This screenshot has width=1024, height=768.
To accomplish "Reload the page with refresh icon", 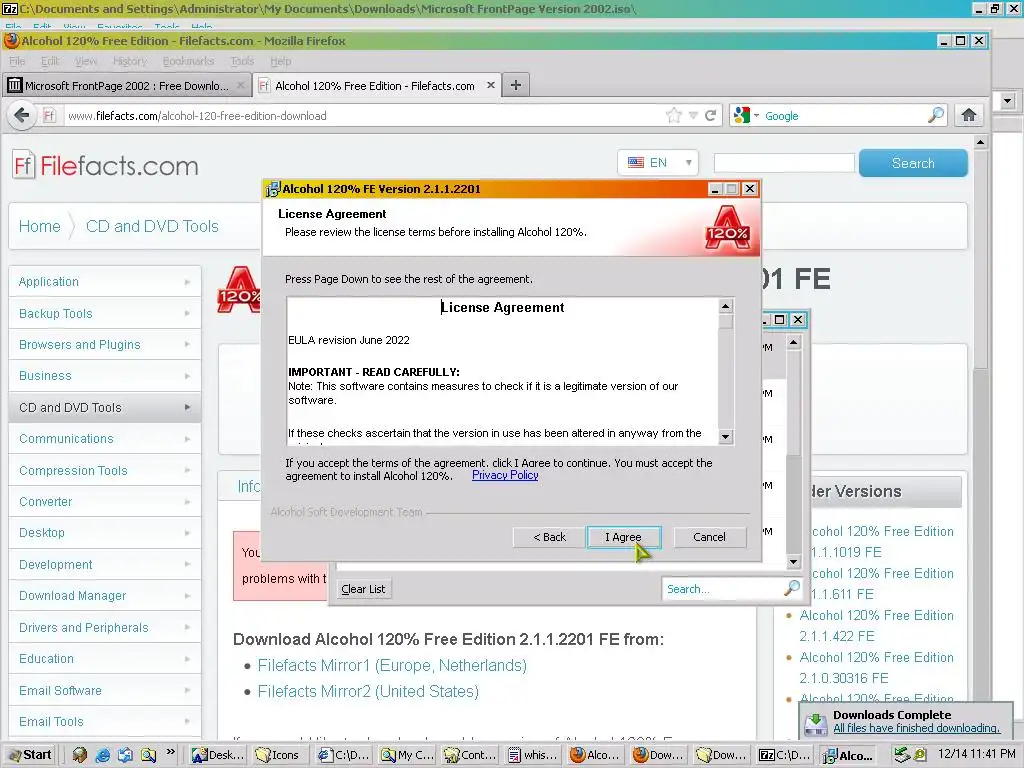I will coord(711,116).
